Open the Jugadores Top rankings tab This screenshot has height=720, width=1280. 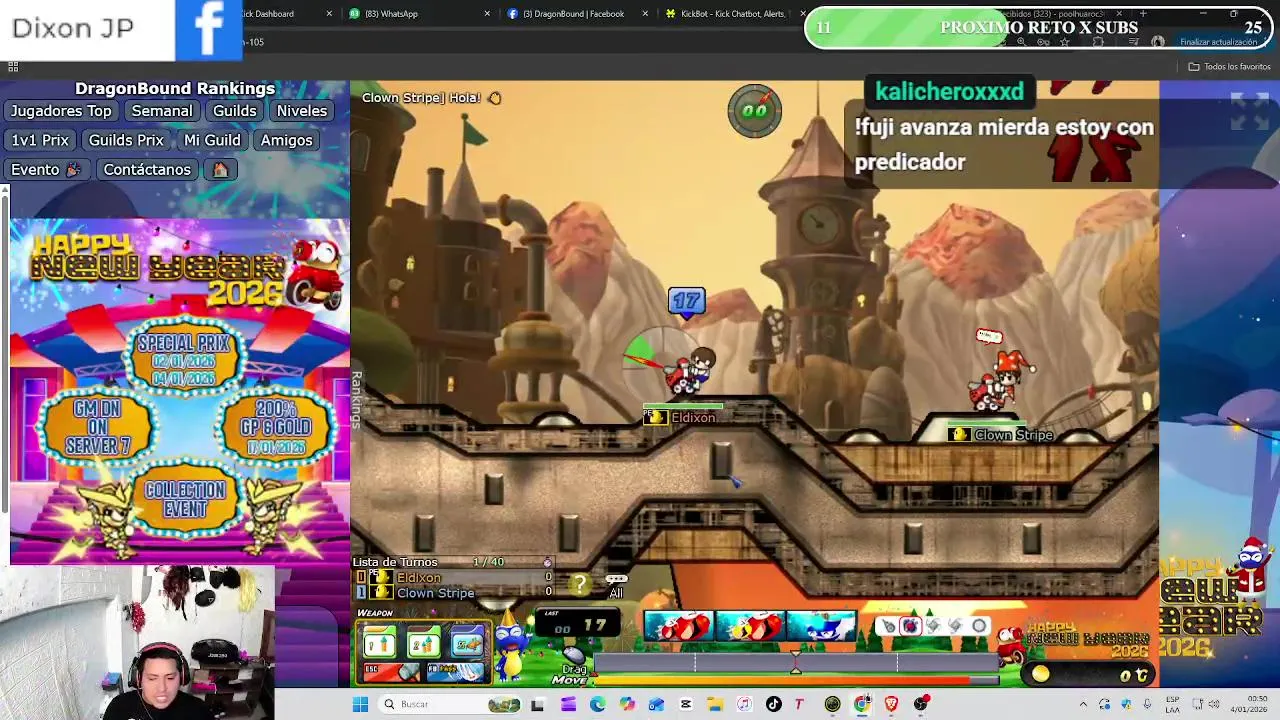61,111
